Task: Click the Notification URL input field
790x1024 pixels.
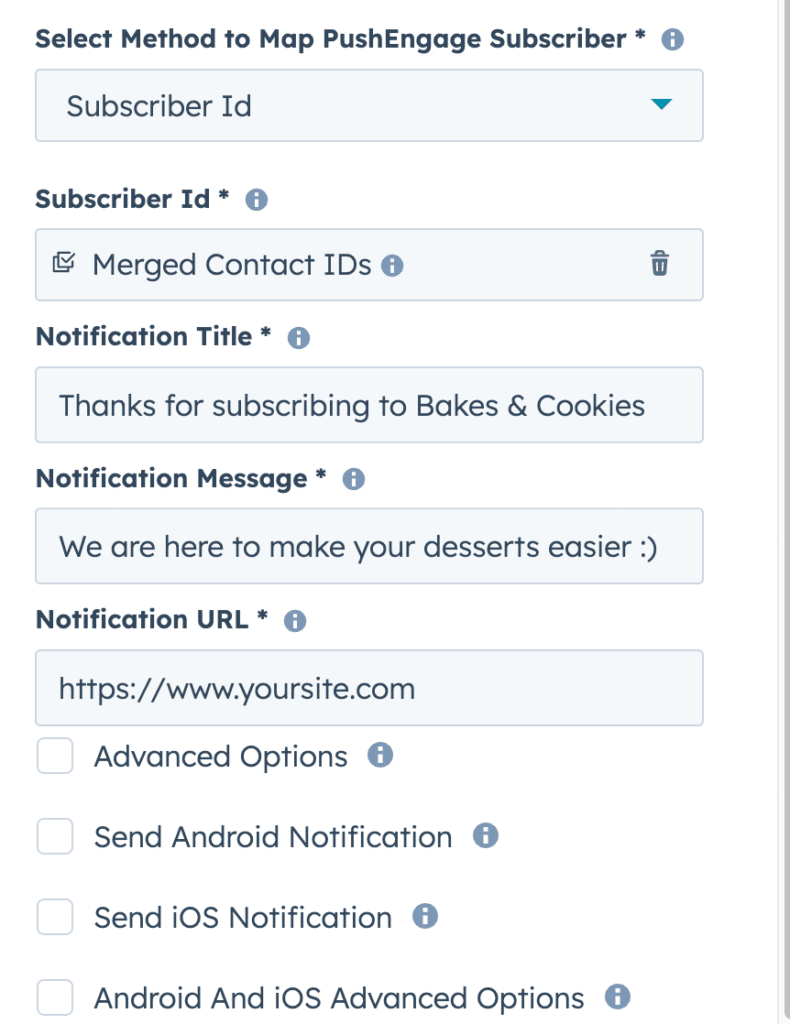Action: tap(369, 688)
